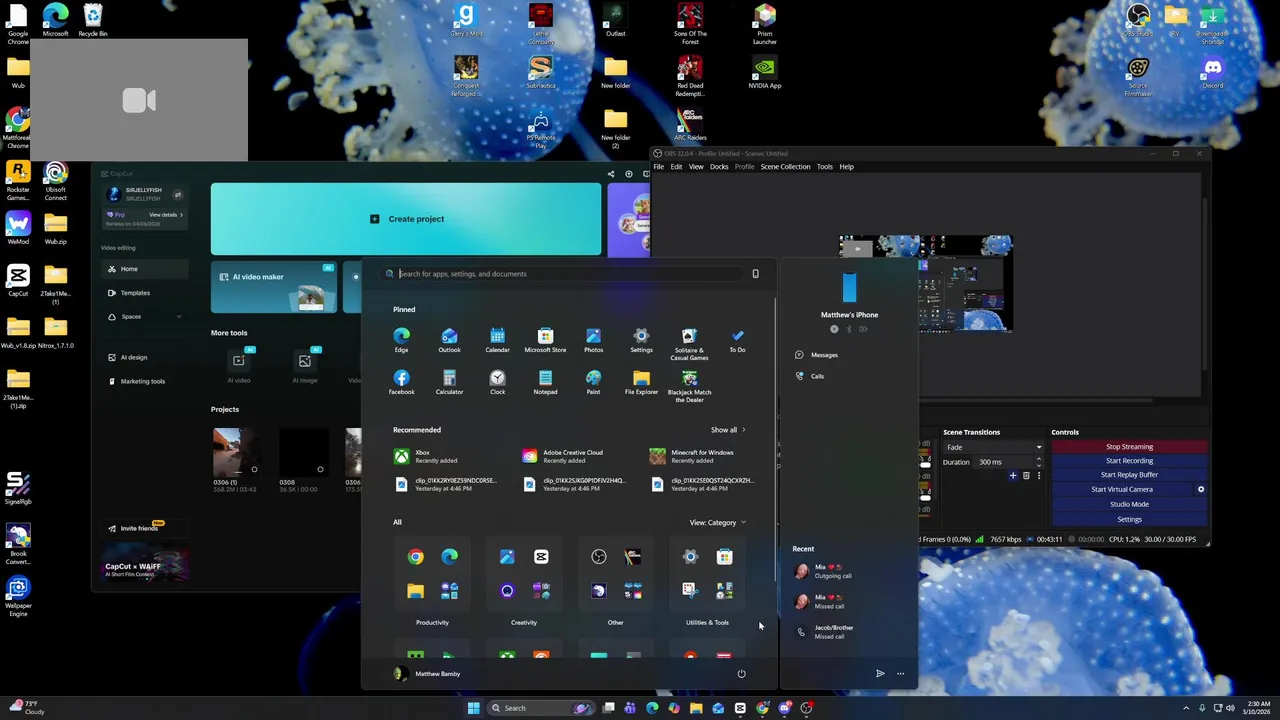This screenshot has width=1280, height=720.
Task: Open the Docks menu in OBS
Action: (719, 167)
